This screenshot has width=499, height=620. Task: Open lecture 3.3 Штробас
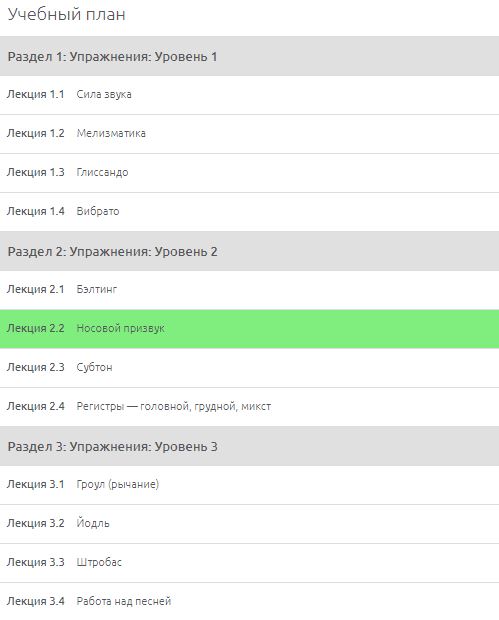[x=250, y=563]
